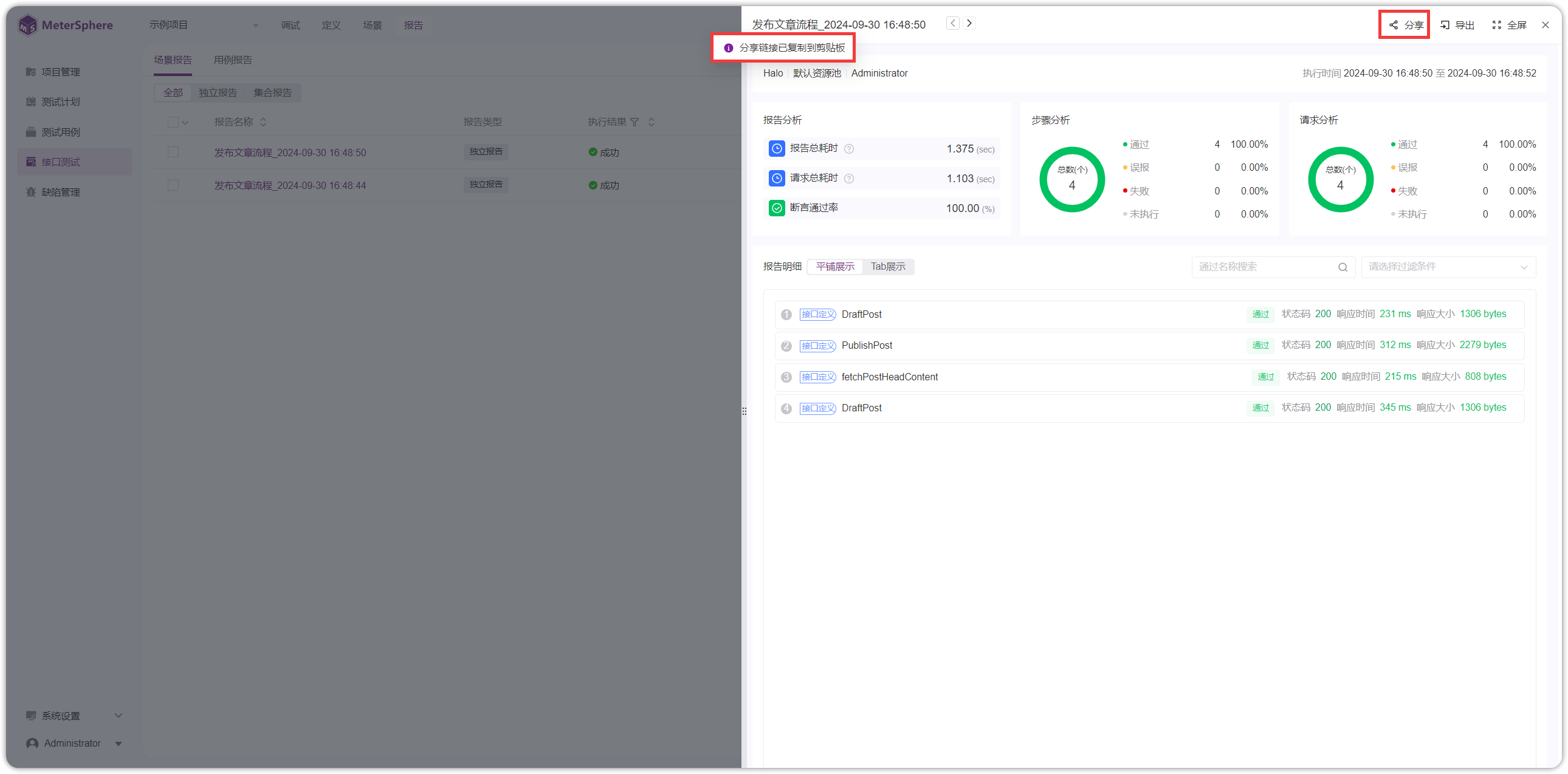
Task: Enter fullscreen via 全屏 icon
Action: (1497, 25)
